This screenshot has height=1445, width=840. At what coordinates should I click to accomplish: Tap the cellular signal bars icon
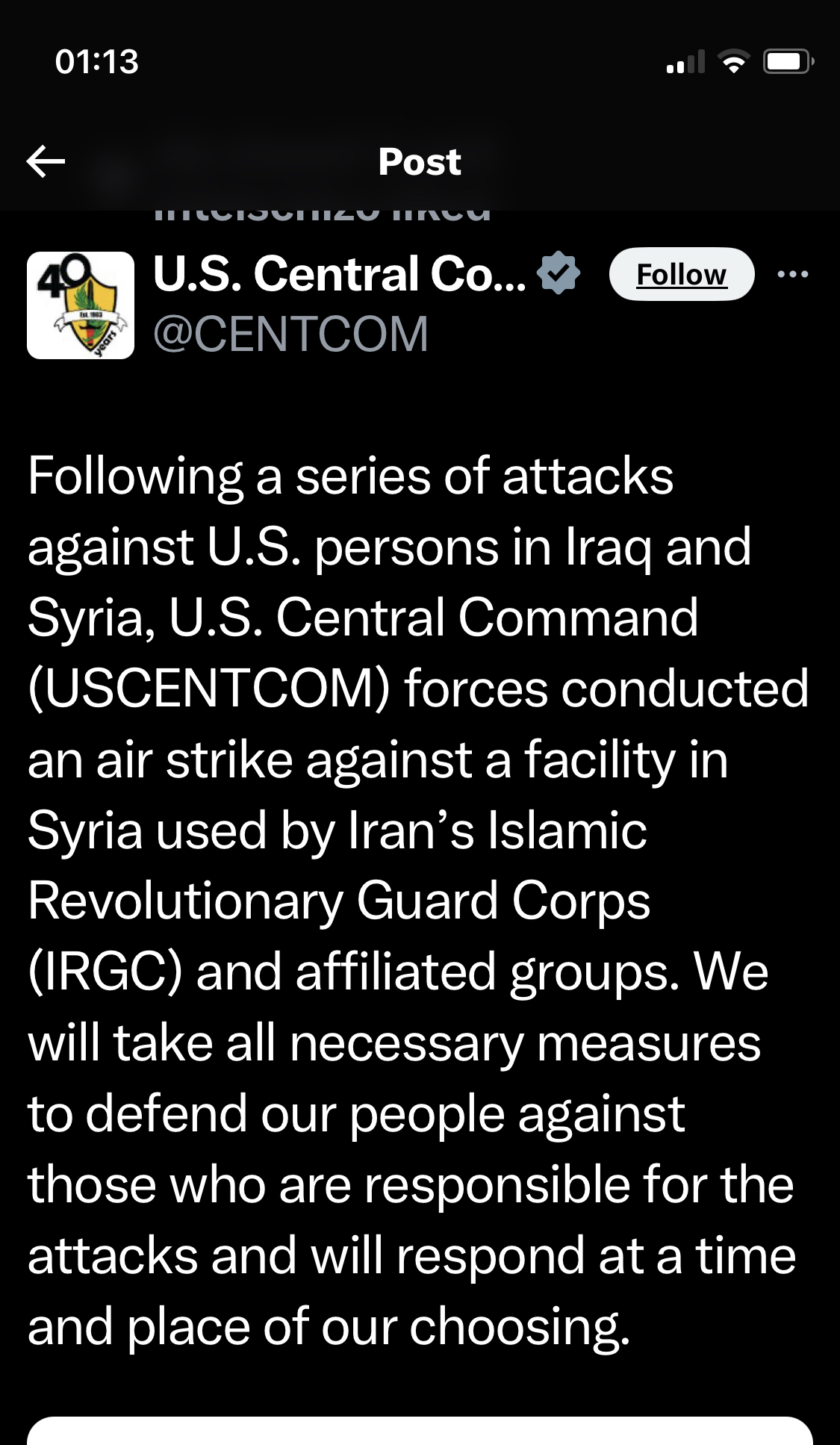point(685,63)
